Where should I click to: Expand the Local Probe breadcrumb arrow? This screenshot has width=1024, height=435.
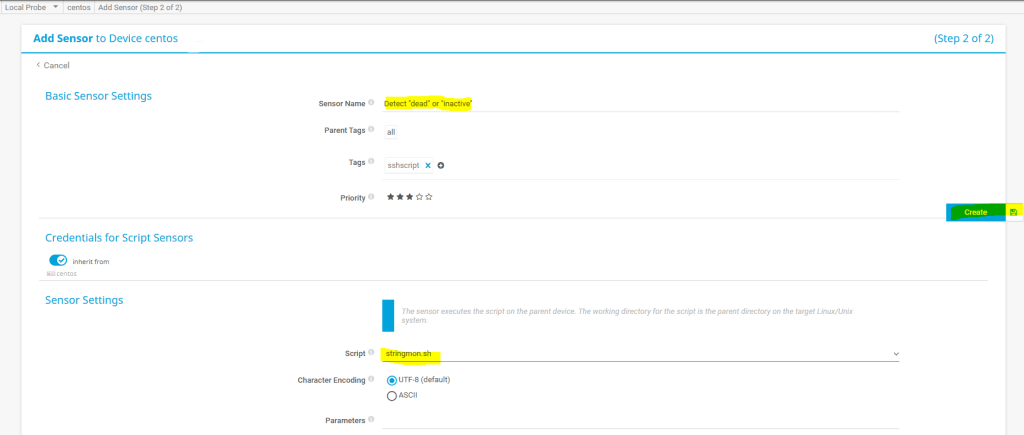55,7
